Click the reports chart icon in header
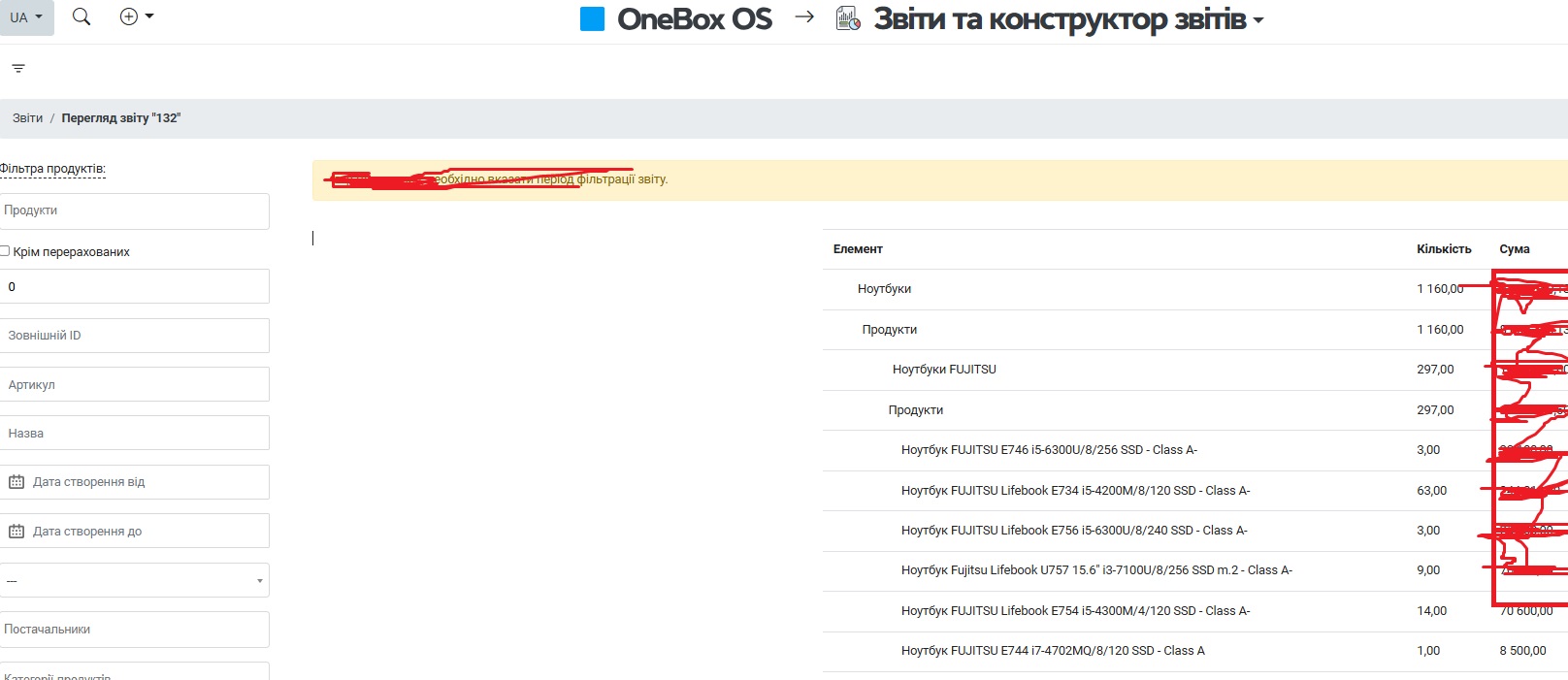The height and width of the screenshot is (680, 1568). (848, 18)
